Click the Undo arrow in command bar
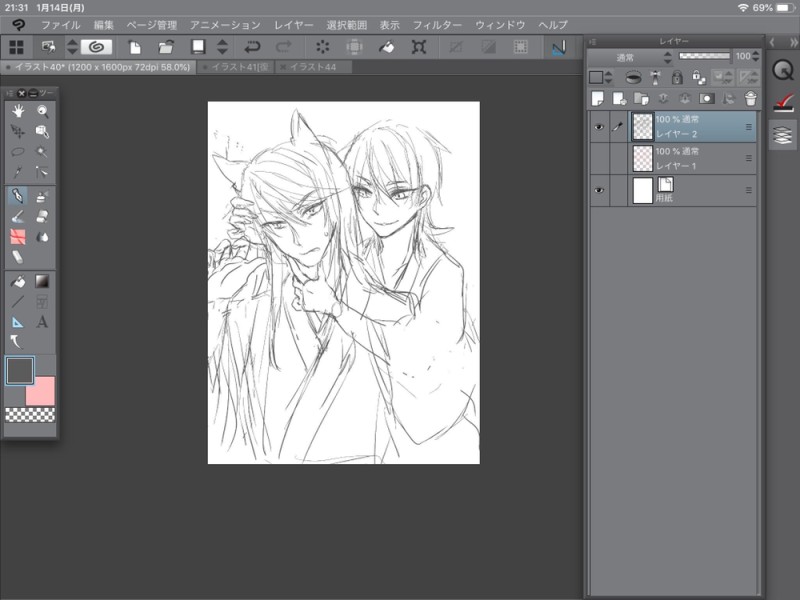The image size is (800, 600). [252, 47]
